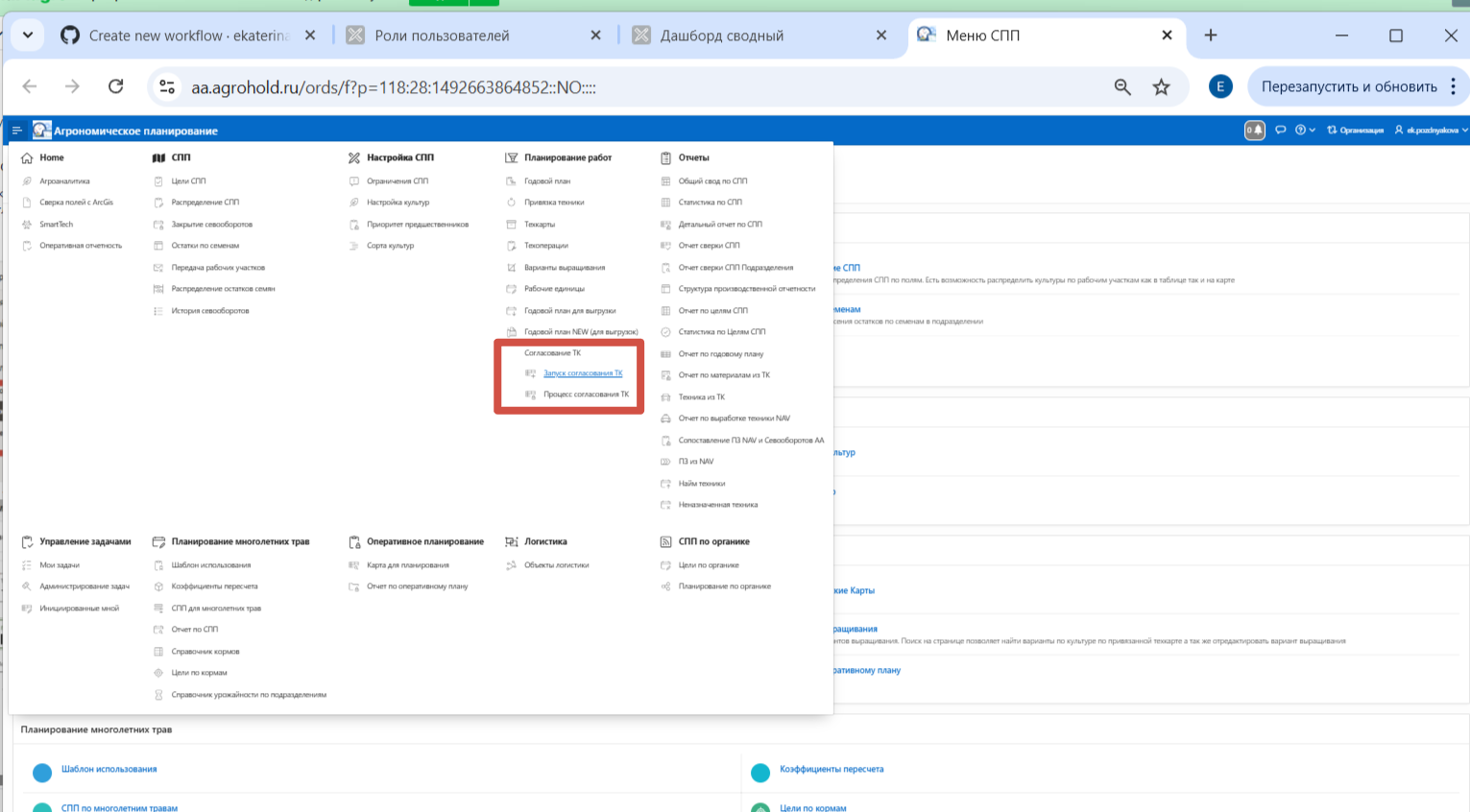Open site information icon in address bar
Screen dimensions: 1470x812
coord(167,87)
